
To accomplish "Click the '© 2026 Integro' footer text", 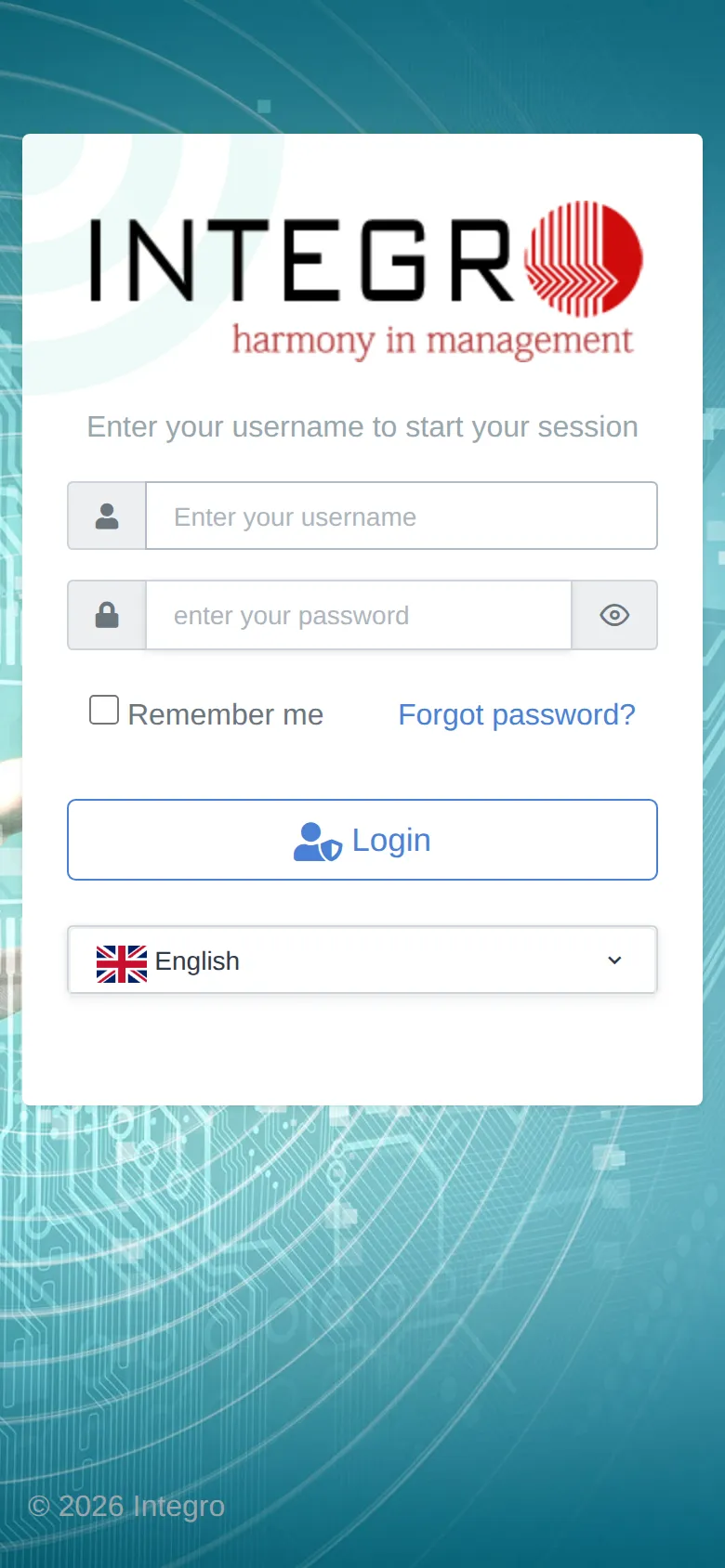I will pyautogui.click(x=126, y=1506).
